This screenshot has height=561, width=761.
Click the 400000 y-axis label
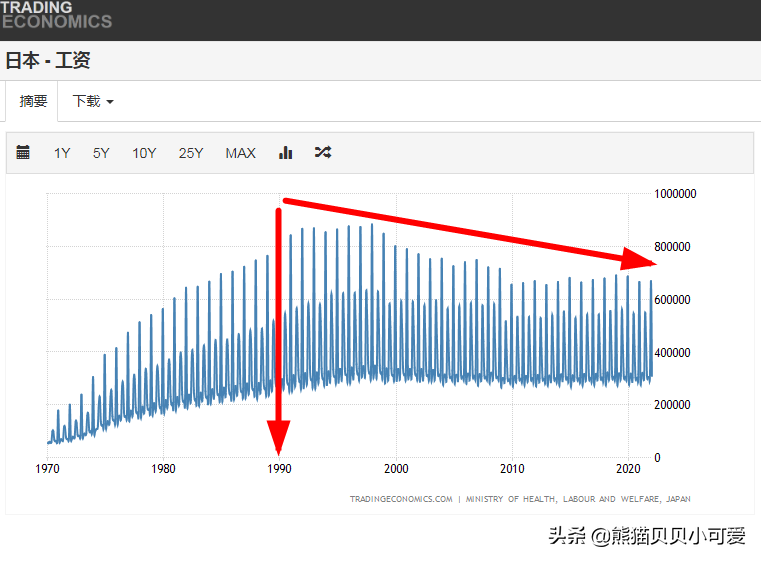pyautogui.click(x=672, y=352)
